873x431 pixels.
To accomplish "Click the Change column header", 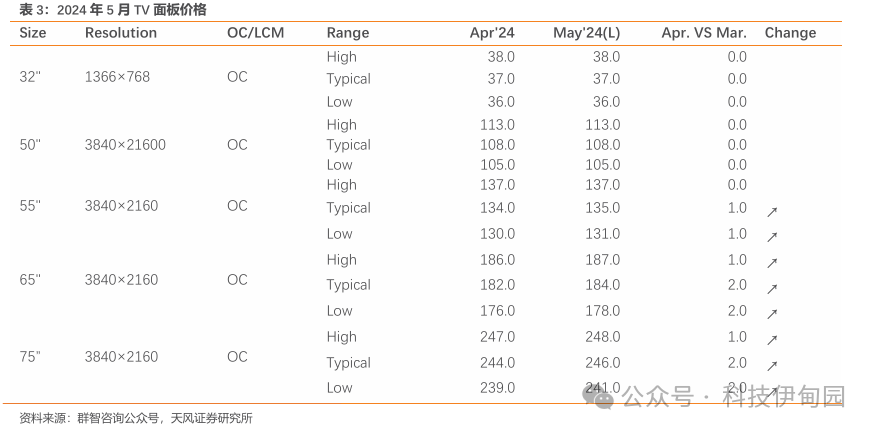I will point(790,33).
